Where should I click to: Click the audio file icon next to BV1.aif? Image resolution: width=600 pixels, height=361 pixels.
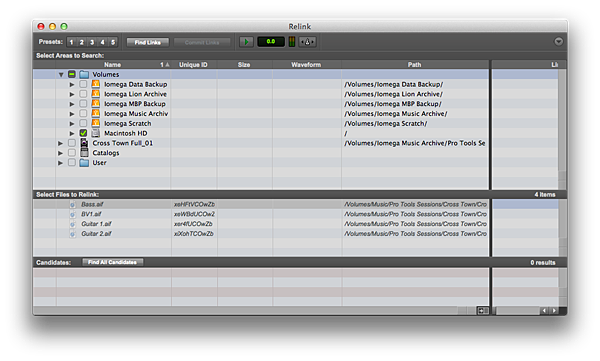(72, 214)
